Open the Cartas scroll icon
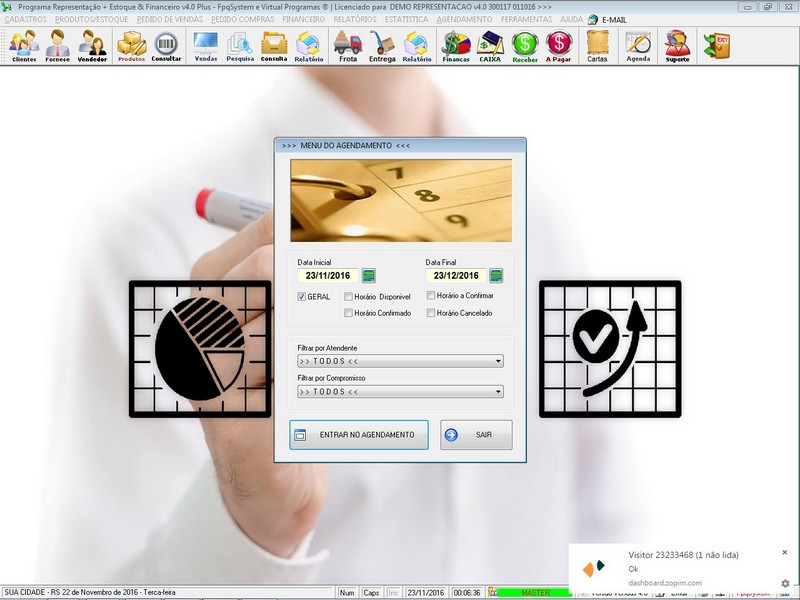Viewport: 800px width, 600px height. pyautogui.click(x=597, y=46)
